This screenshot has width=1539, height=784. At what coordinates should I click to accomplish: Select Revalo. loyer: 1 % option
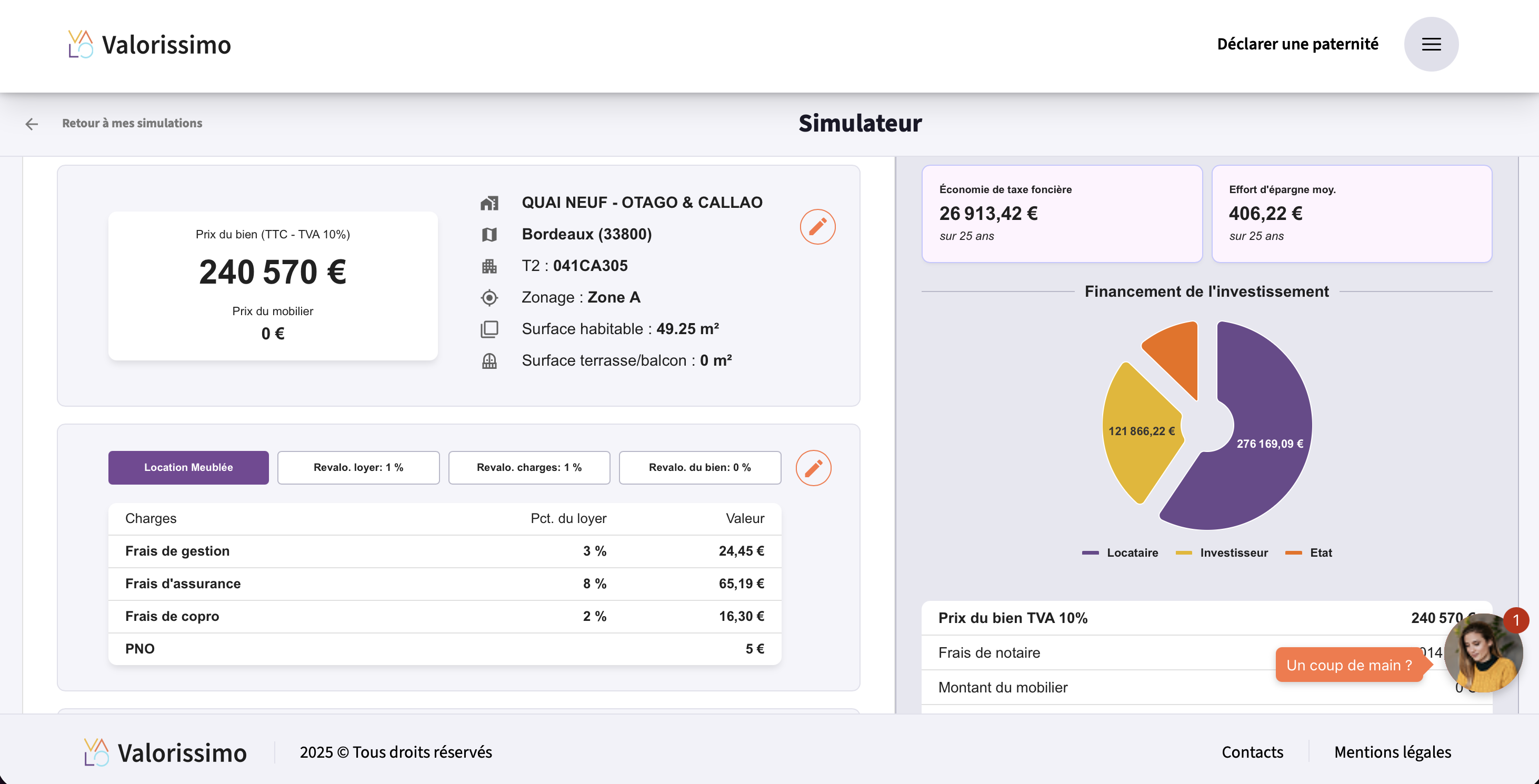coord(358,468)
